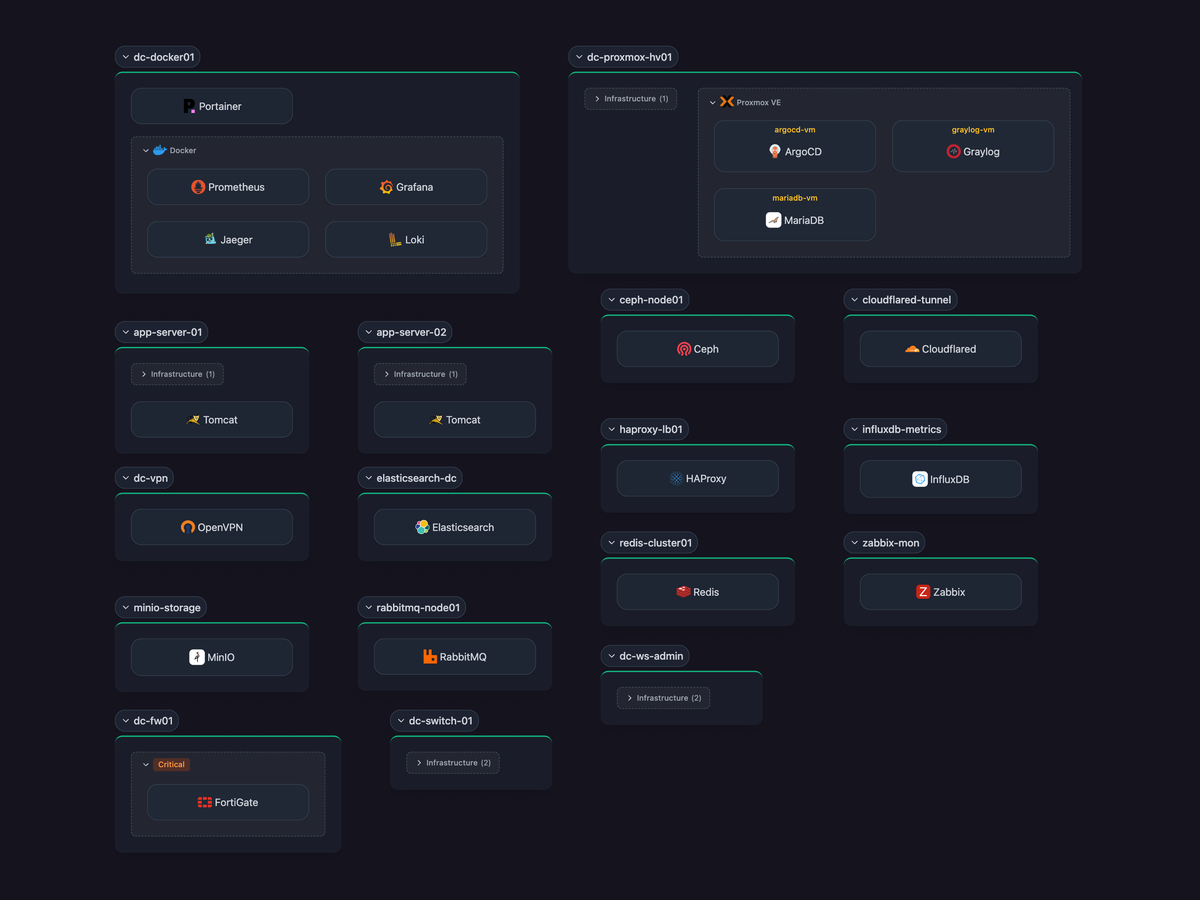Click the Docker whale icon
This screenshot has height=900, width=1200.
(x=159, y=150)
